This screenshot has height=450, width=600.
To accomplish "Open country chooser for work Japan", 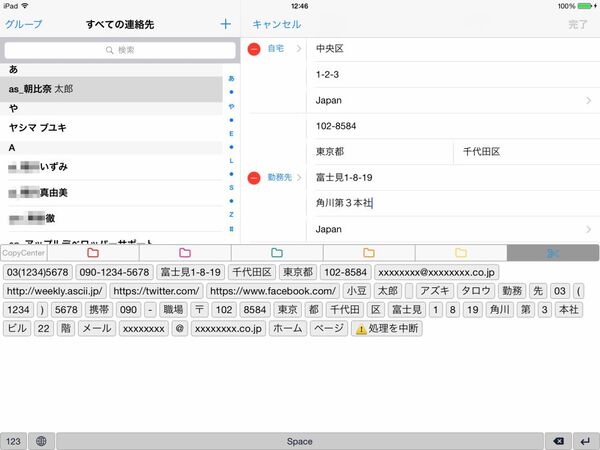I will (453, 229).
